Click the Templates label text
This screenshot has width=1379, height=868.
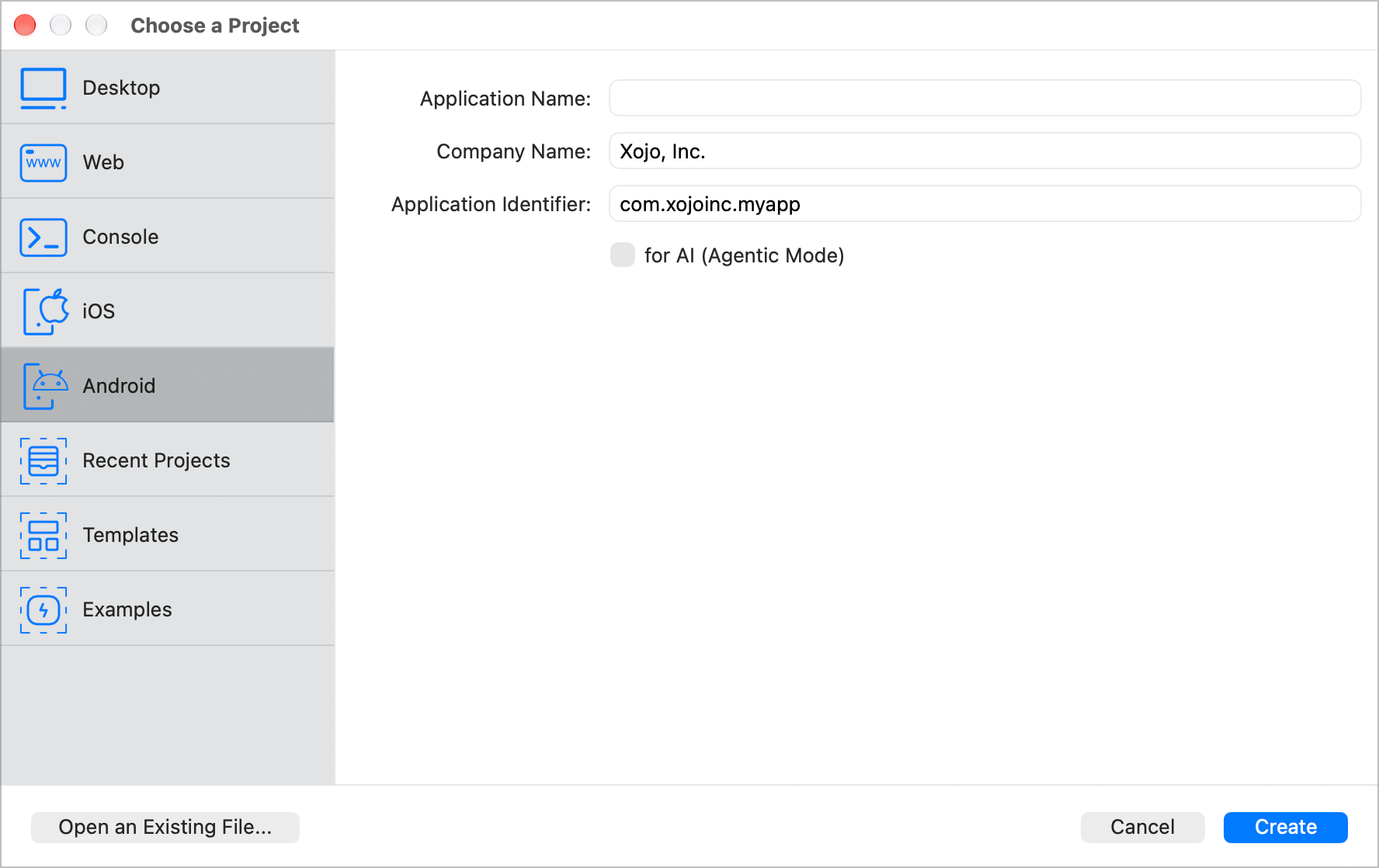click(x=130, y=535)
